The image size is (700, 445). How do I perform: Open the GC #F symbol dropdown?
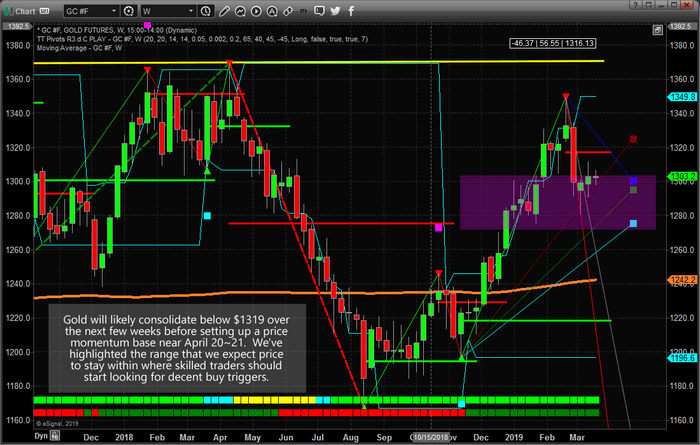coord(91,11)
